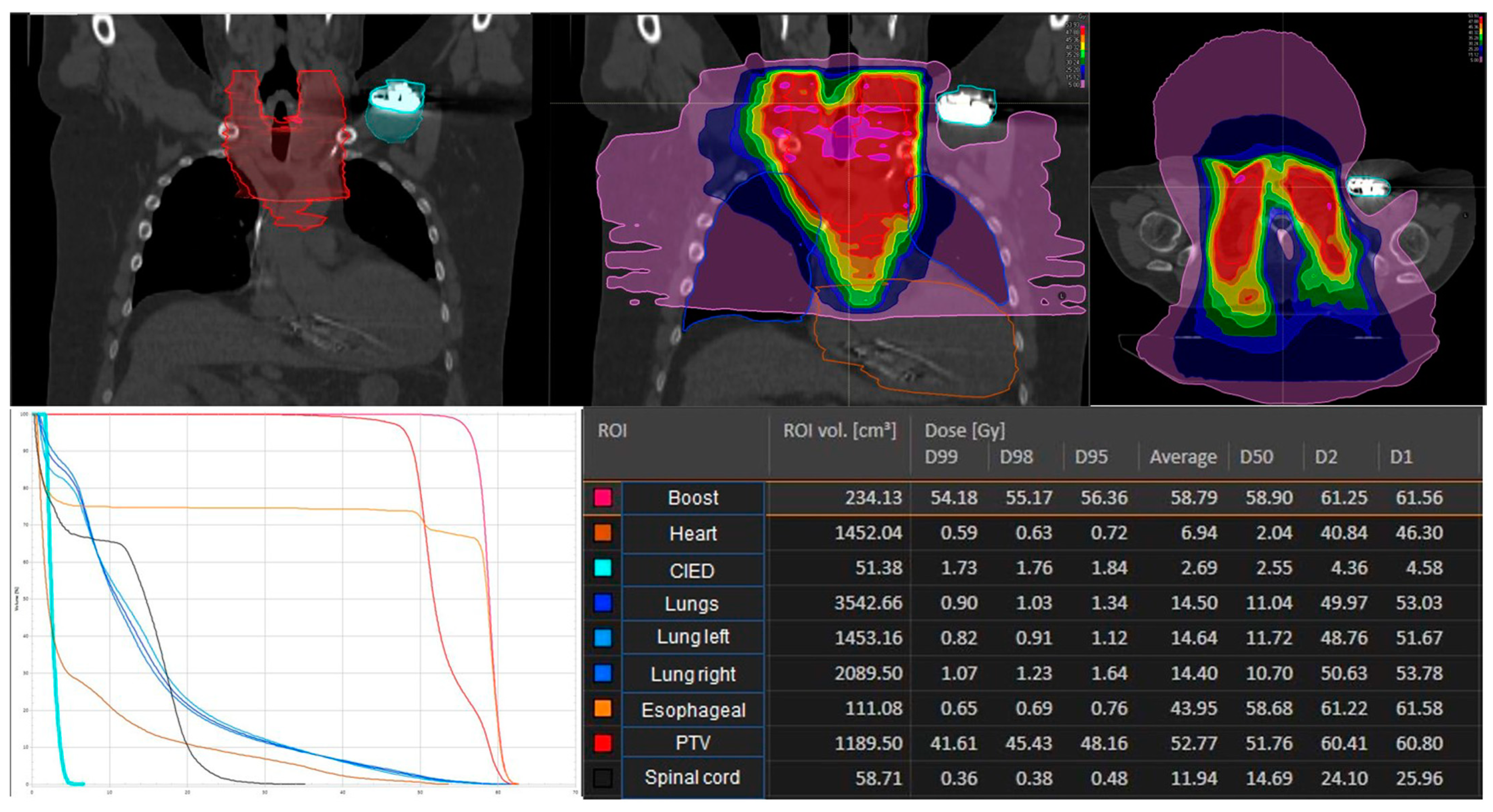
Task: Click the Average dose column header
Action: pos(1183,457)
